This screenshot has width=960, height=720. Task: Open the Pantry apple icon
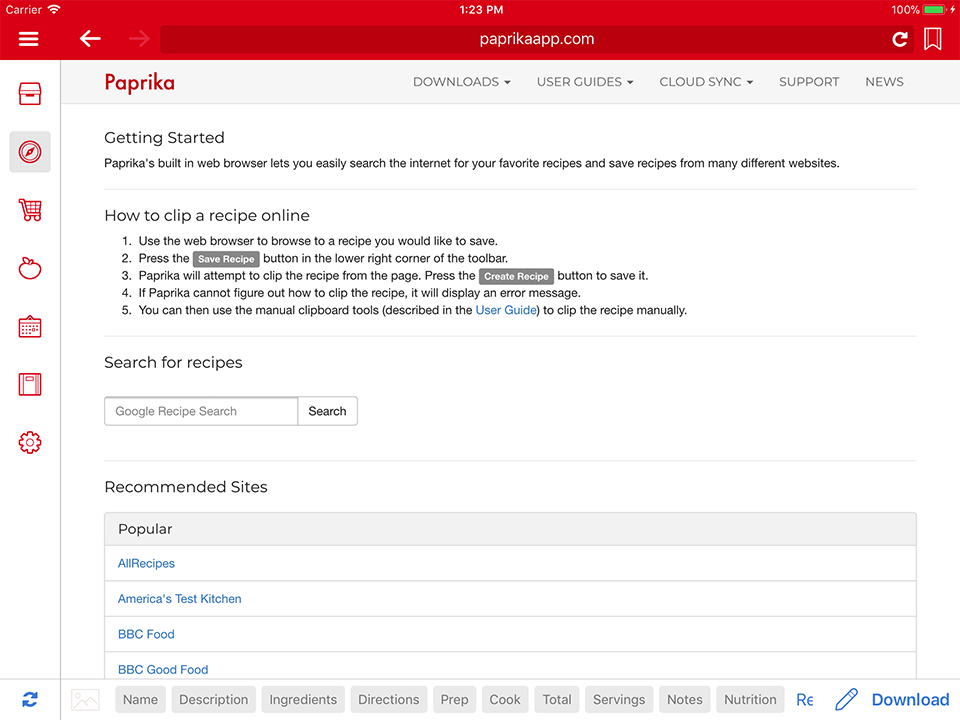[x=29, y=268]
